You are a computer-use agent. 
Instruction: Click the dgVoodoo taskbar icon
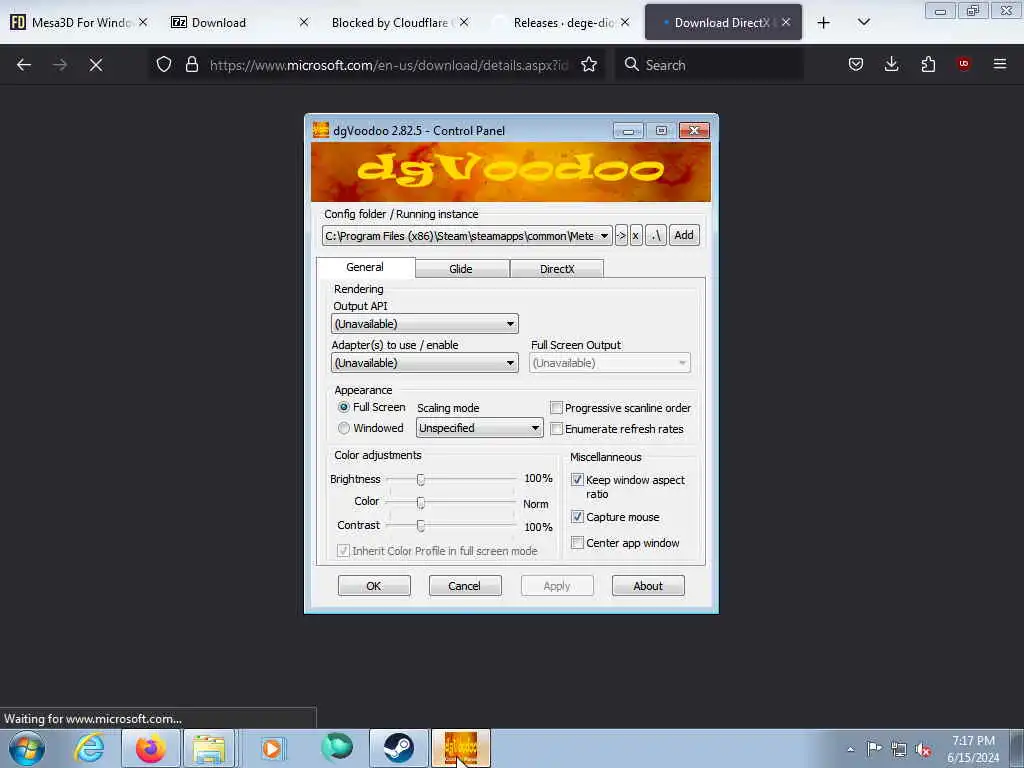click(460, 748)
